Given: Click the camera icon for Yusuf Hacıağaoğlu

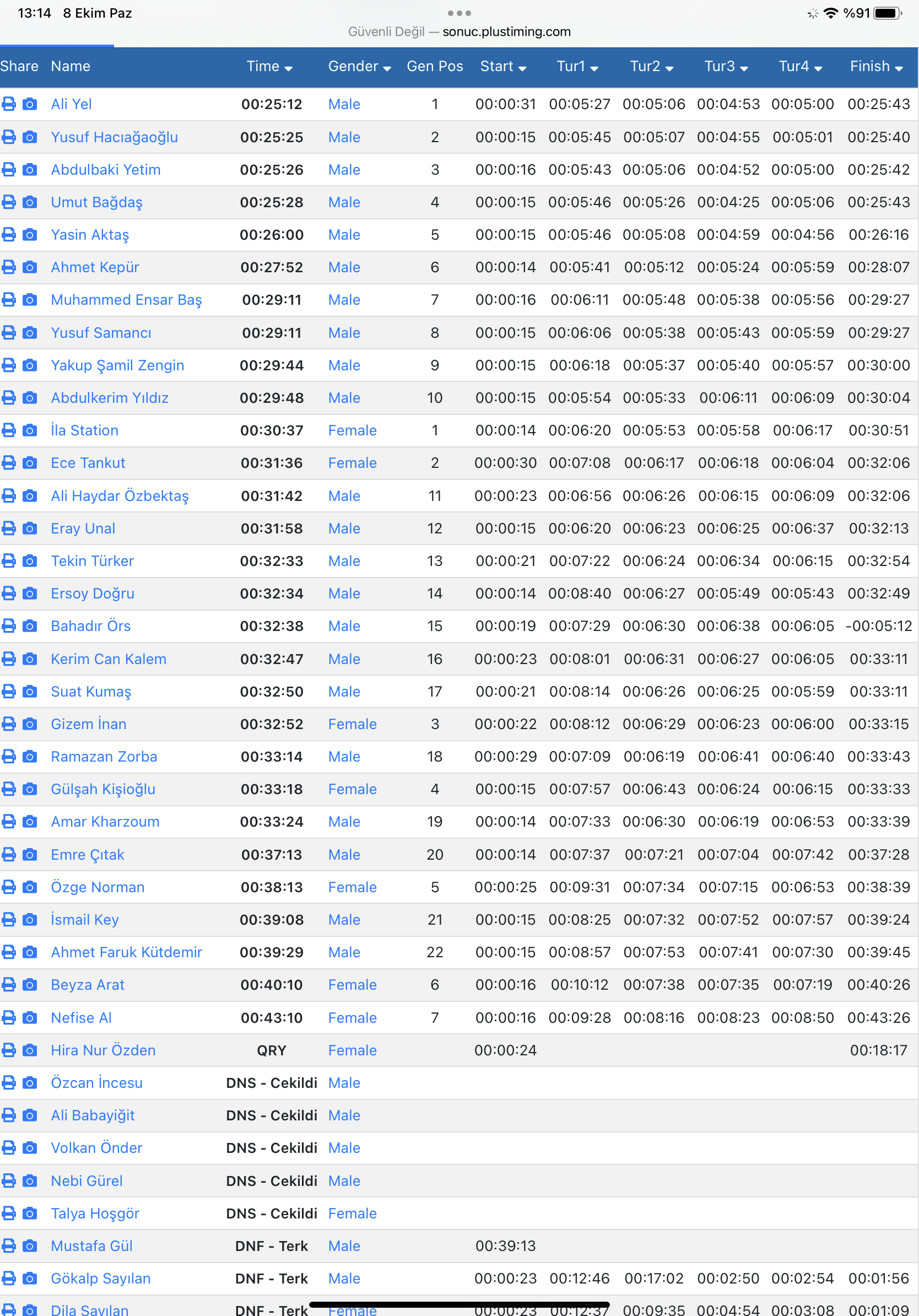Looking at the screenshot, I should tap(30, 137).
